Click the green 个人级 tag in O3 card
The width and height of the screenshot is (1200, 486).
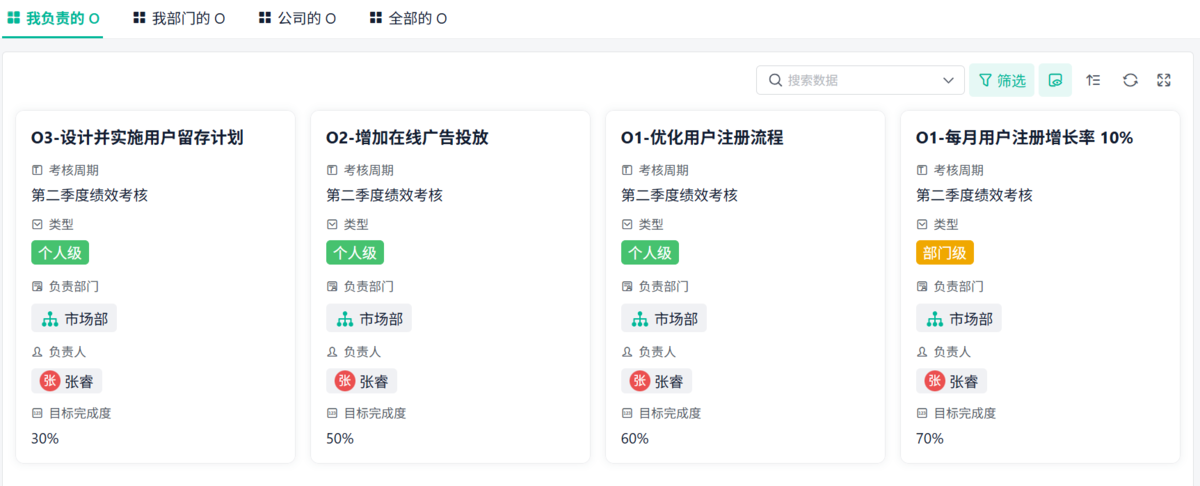(x=60, y=253)
